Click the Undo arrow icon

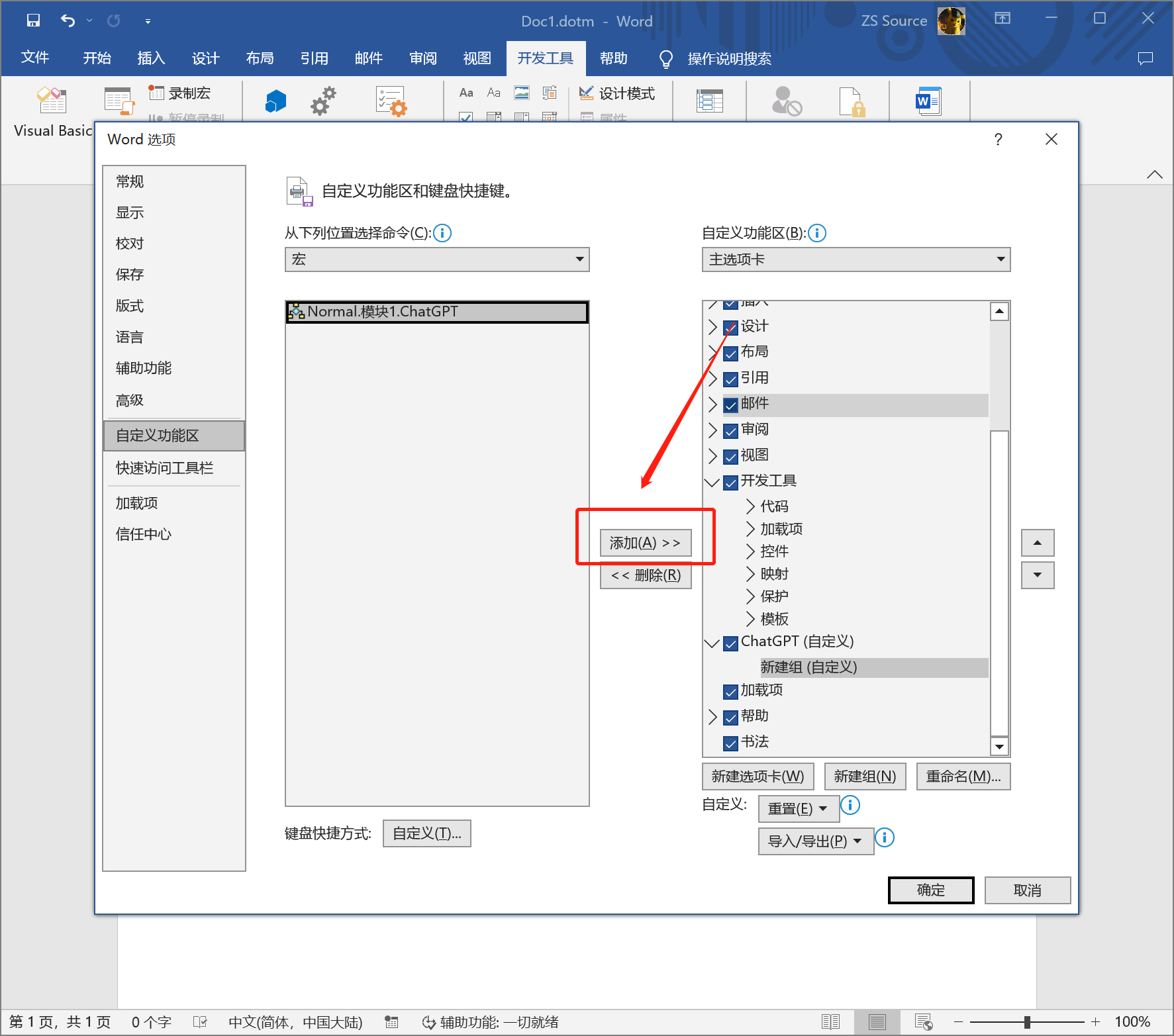tap(68, 21)
